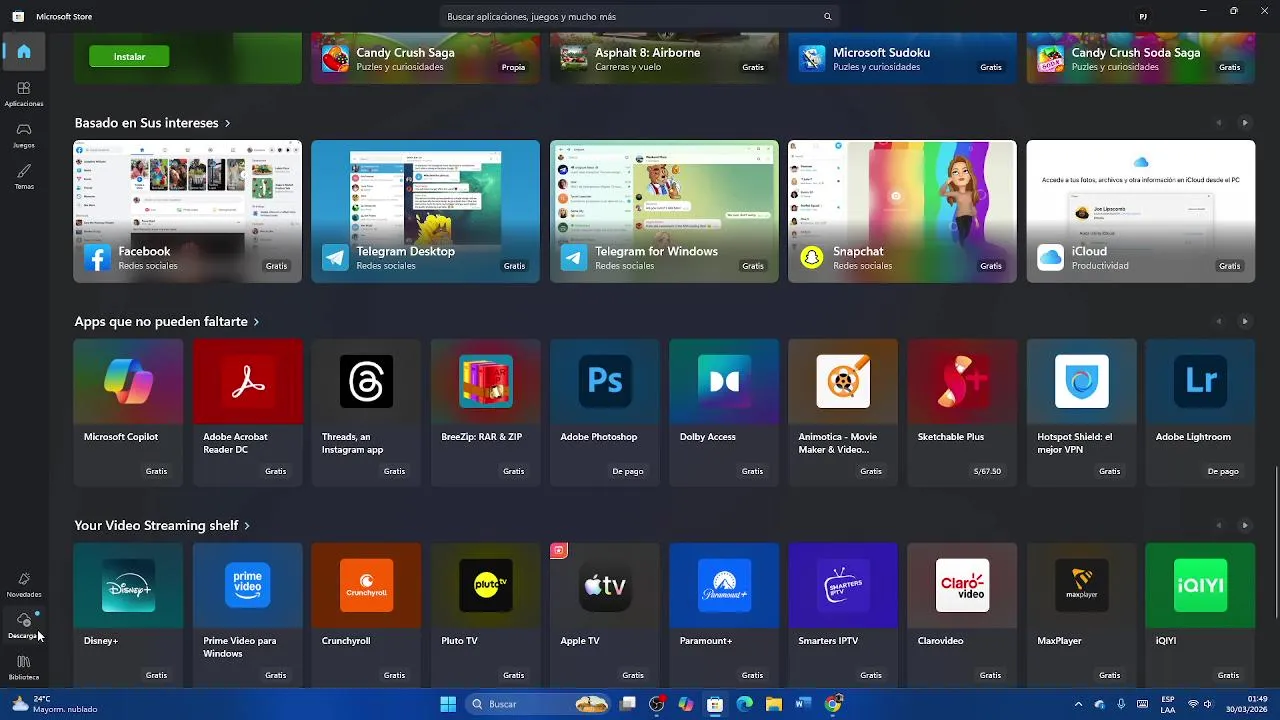Viewport: 1280px width, 720px height.
Task: Open the Hotspot Shield VPN tile
Action: pos(1081,412)
